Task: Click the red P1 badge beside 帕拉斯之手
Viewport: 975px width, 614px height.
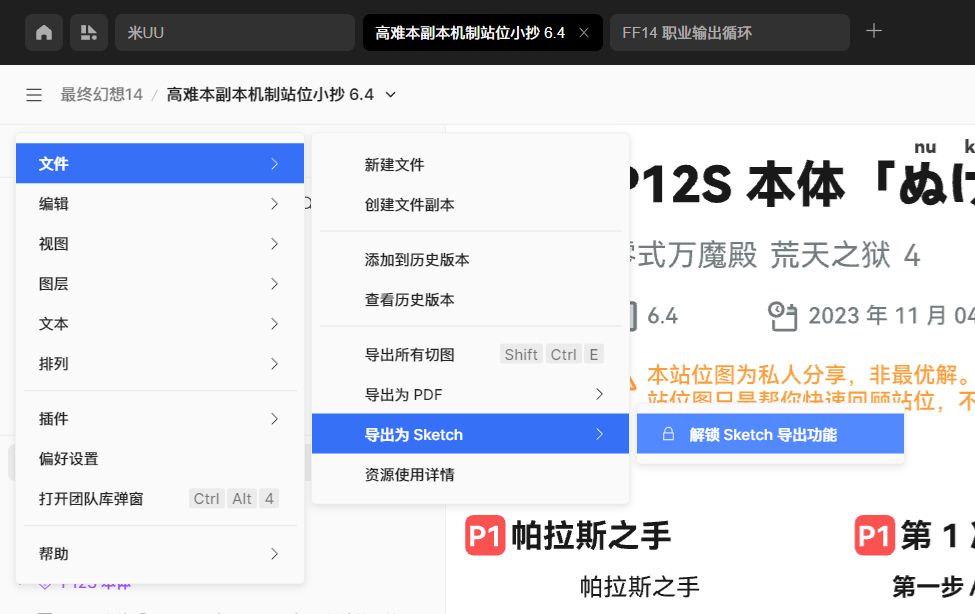Action: click(485, 535)
